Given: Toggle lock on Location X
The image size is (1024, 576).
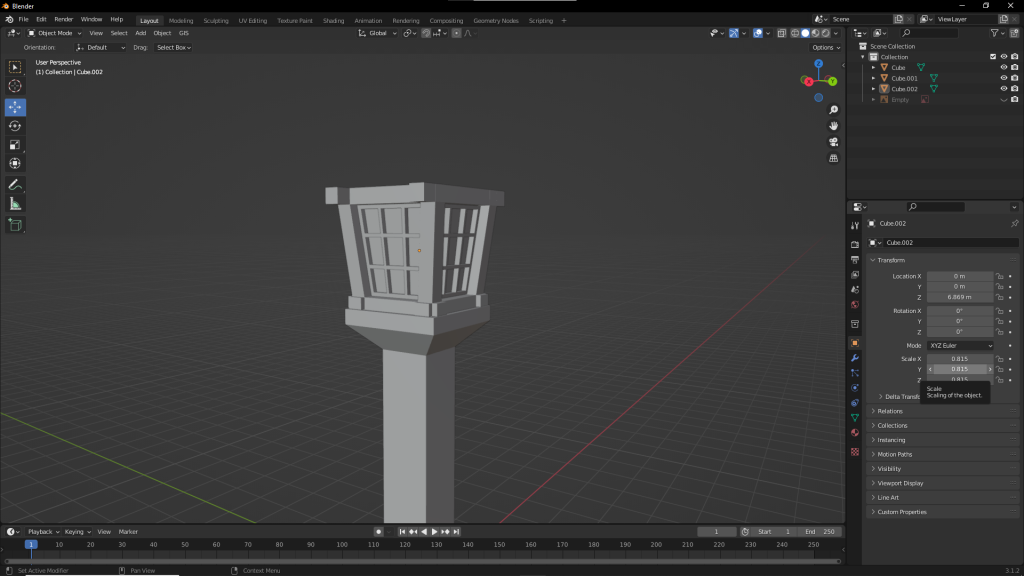Looking at the screenshot, I should tap(1000, 276).
